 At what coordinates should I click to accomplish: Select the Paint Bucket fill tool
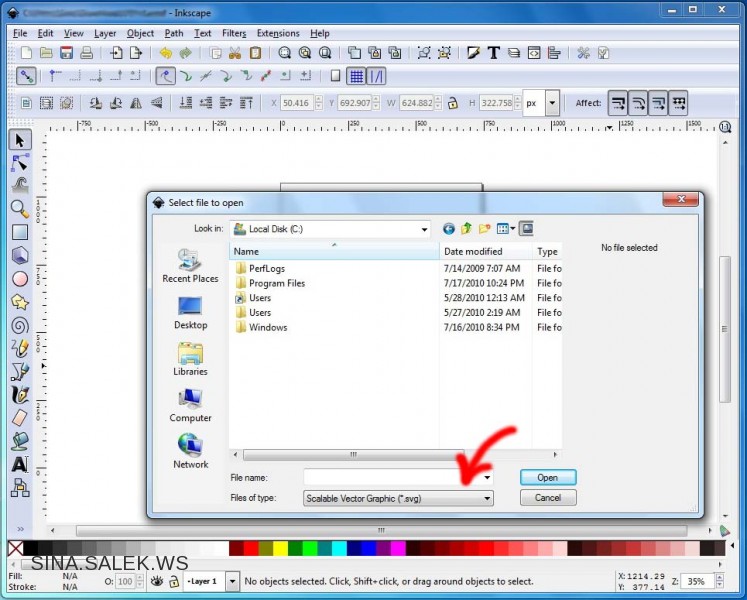pos(20,441)
